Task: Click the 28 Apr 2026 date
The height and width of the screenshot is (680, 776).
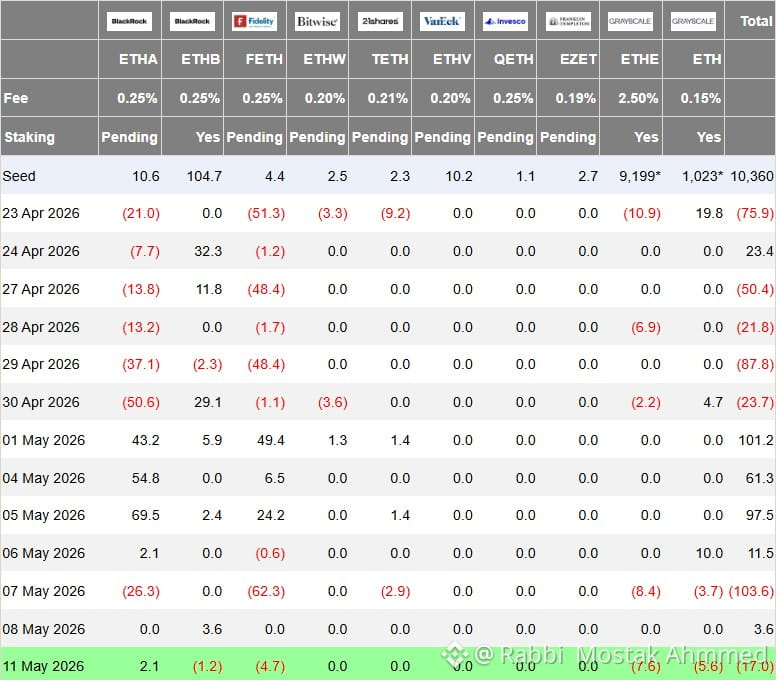Action: point(41,327)
